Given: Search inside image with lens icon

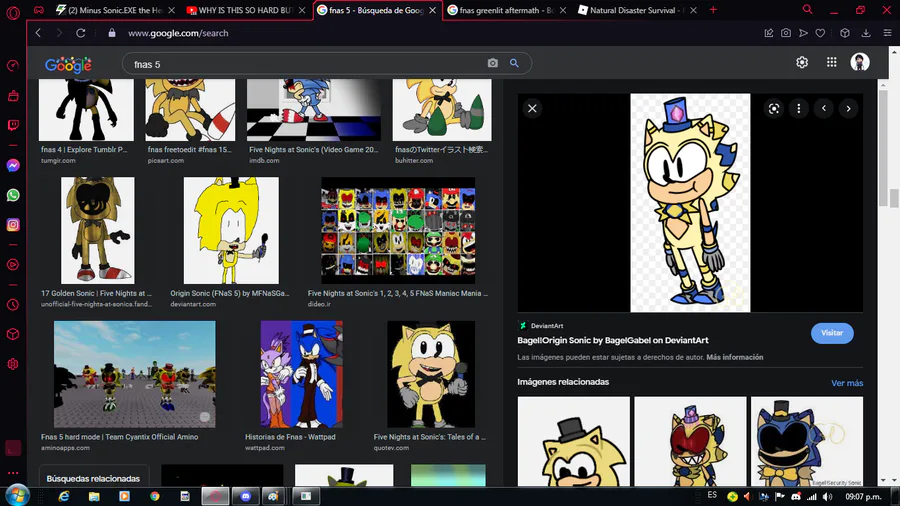Looking at the screenshot, I should click(x=774, y=108).
